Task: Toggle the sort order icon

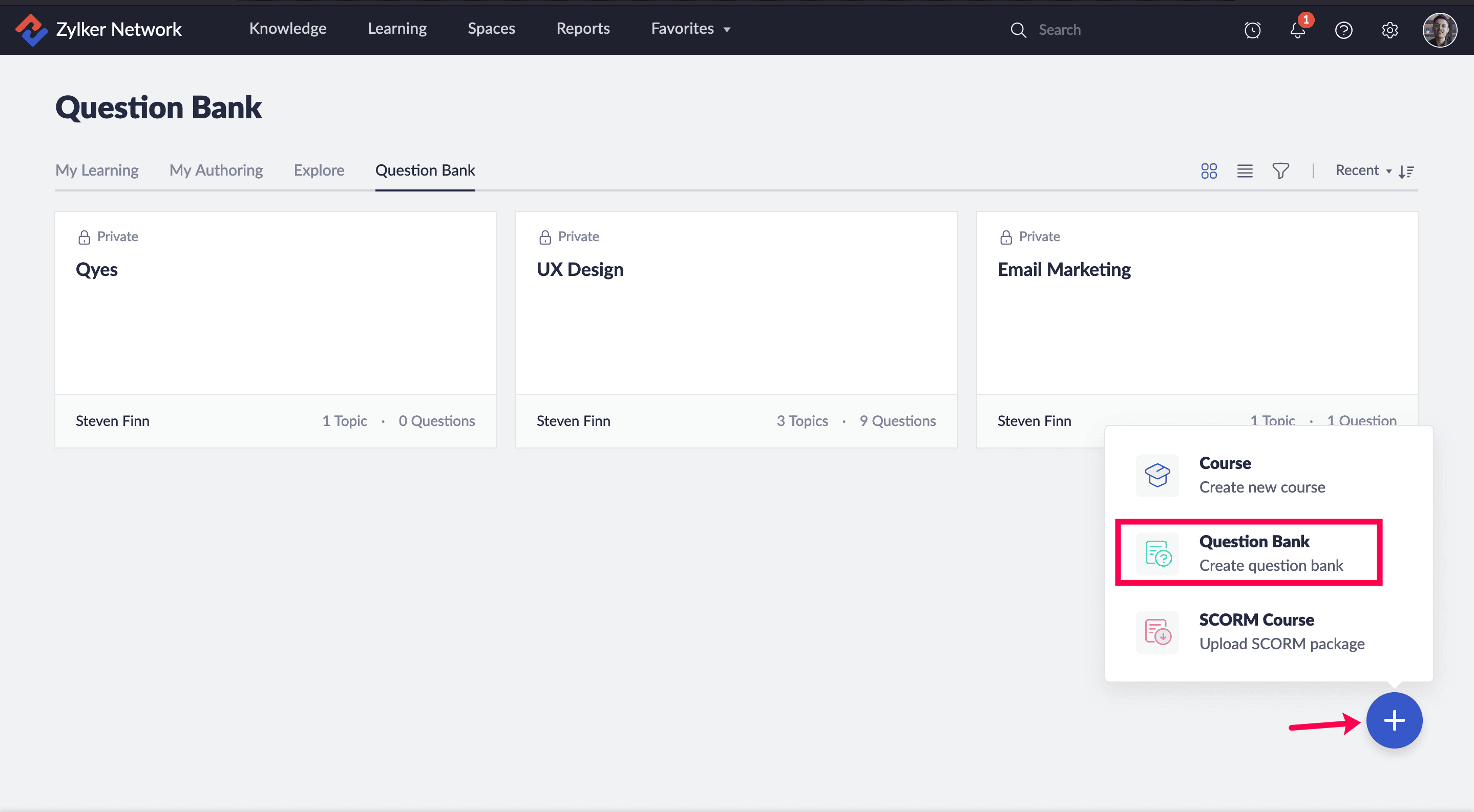Action: (1406, 172)
